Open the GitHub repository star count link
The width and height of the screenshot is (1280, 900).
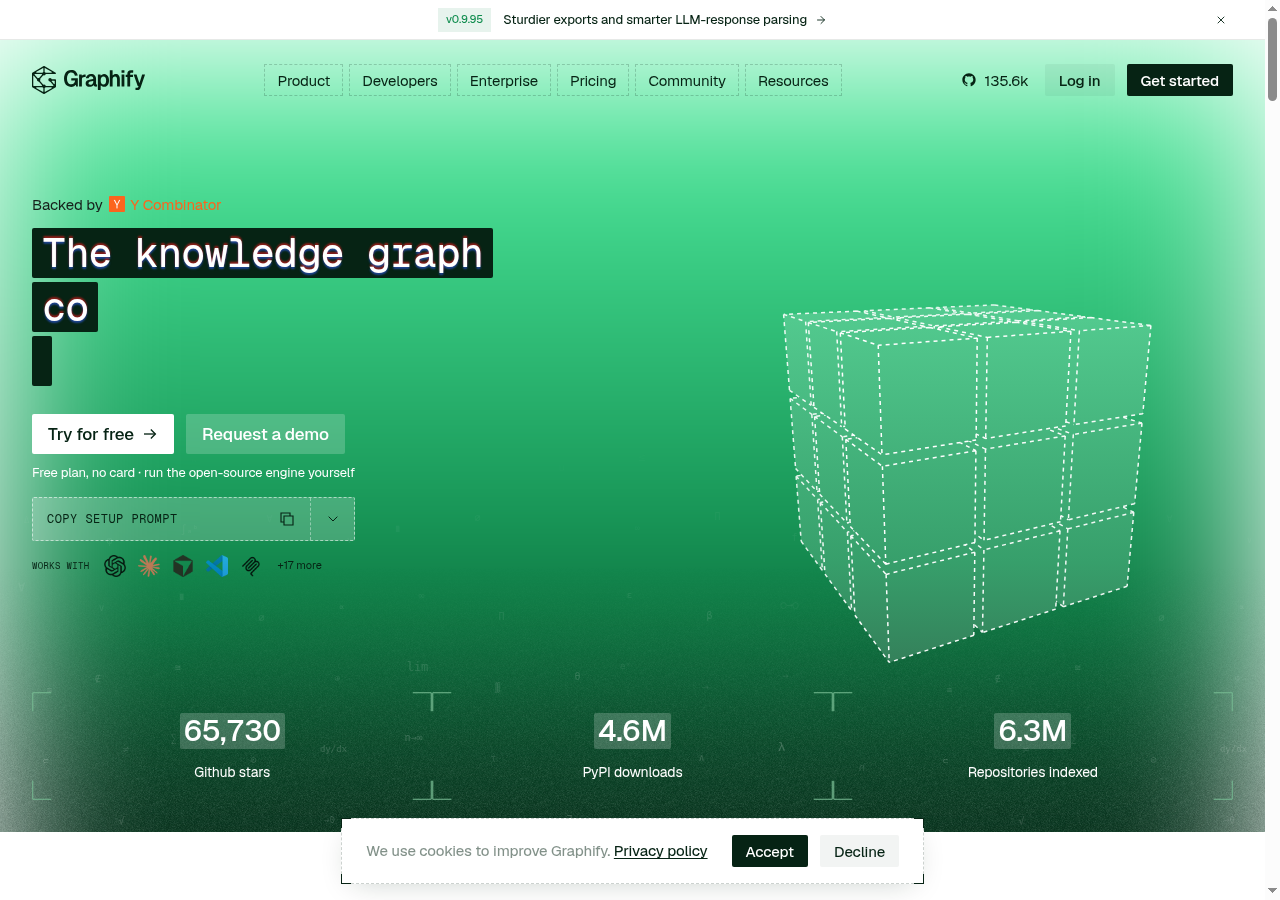(995, 81)
